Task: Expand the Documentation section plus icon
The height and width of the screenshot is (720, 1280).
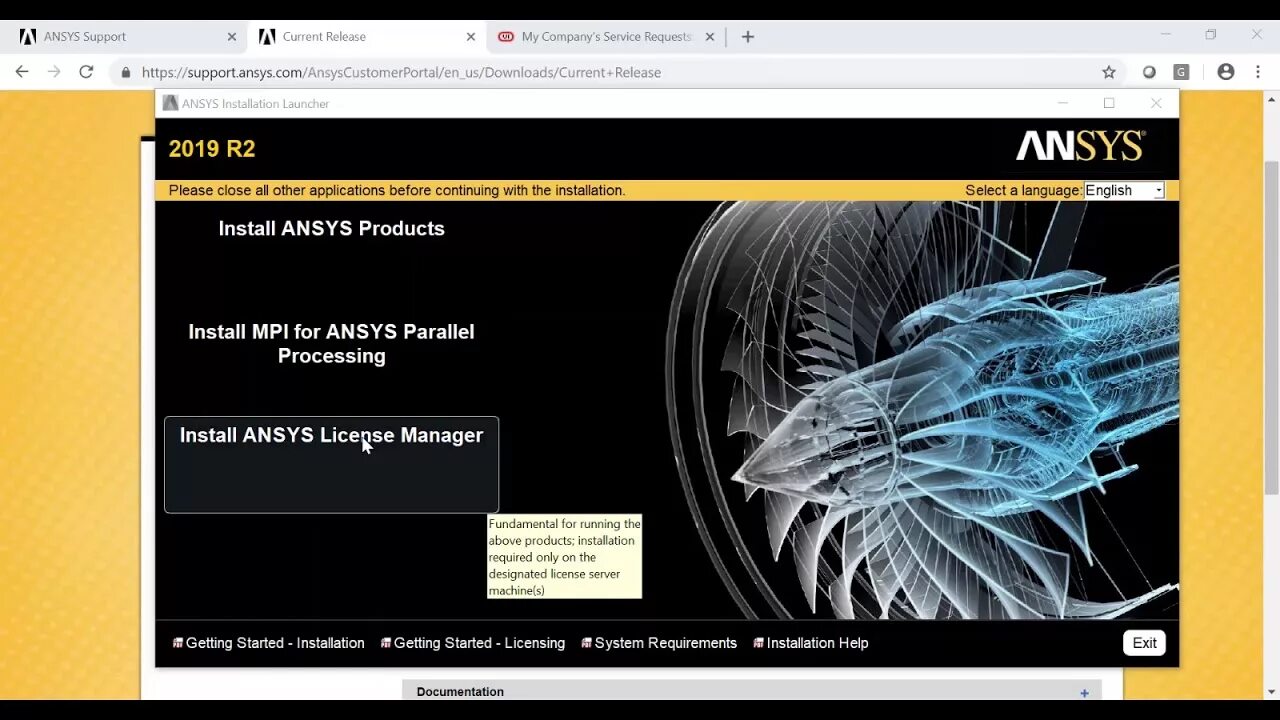Action: coord(1084,692)
